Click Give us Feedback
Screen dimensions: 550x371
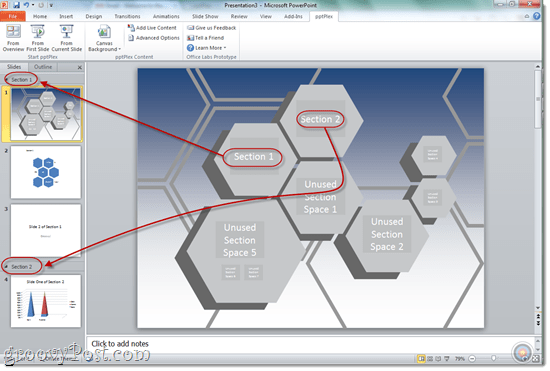point(212,28)
